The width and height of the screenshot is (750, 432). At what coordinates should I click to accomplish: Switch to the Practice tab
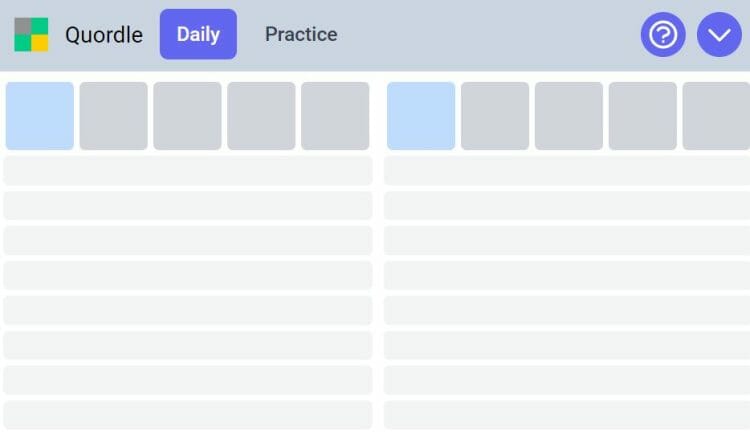pos(301,34)
